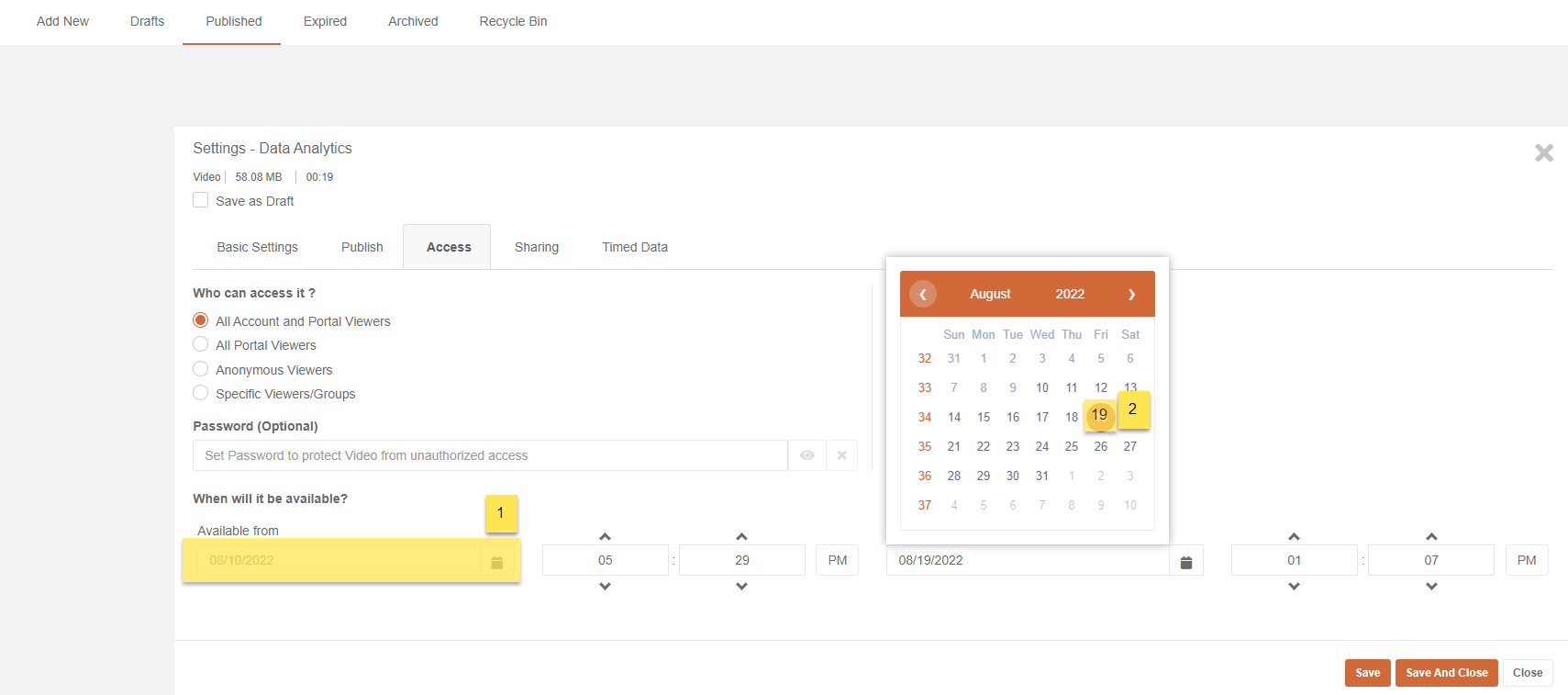This screenshot has width=1568, height=695.
Task: Decrease the start minutes below 29
Action: (x=741, y=587)
